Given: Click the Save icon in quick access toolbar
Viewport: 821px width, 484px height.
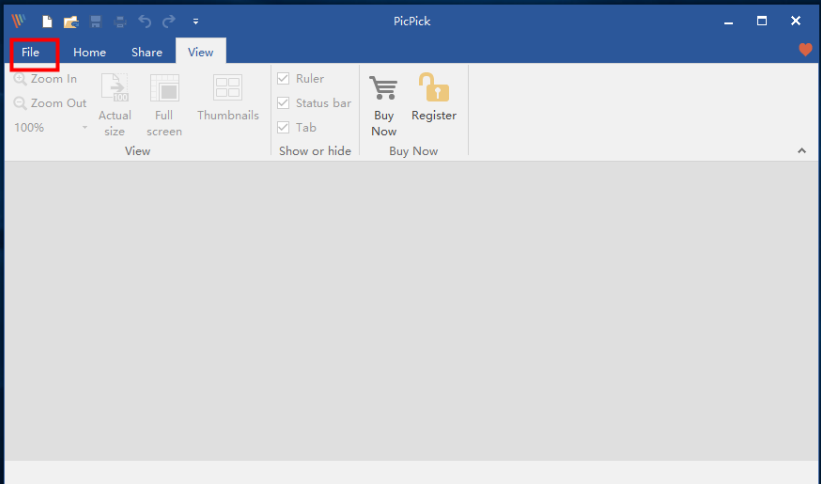Looking at the screenshot, I should tap(95, 21).
